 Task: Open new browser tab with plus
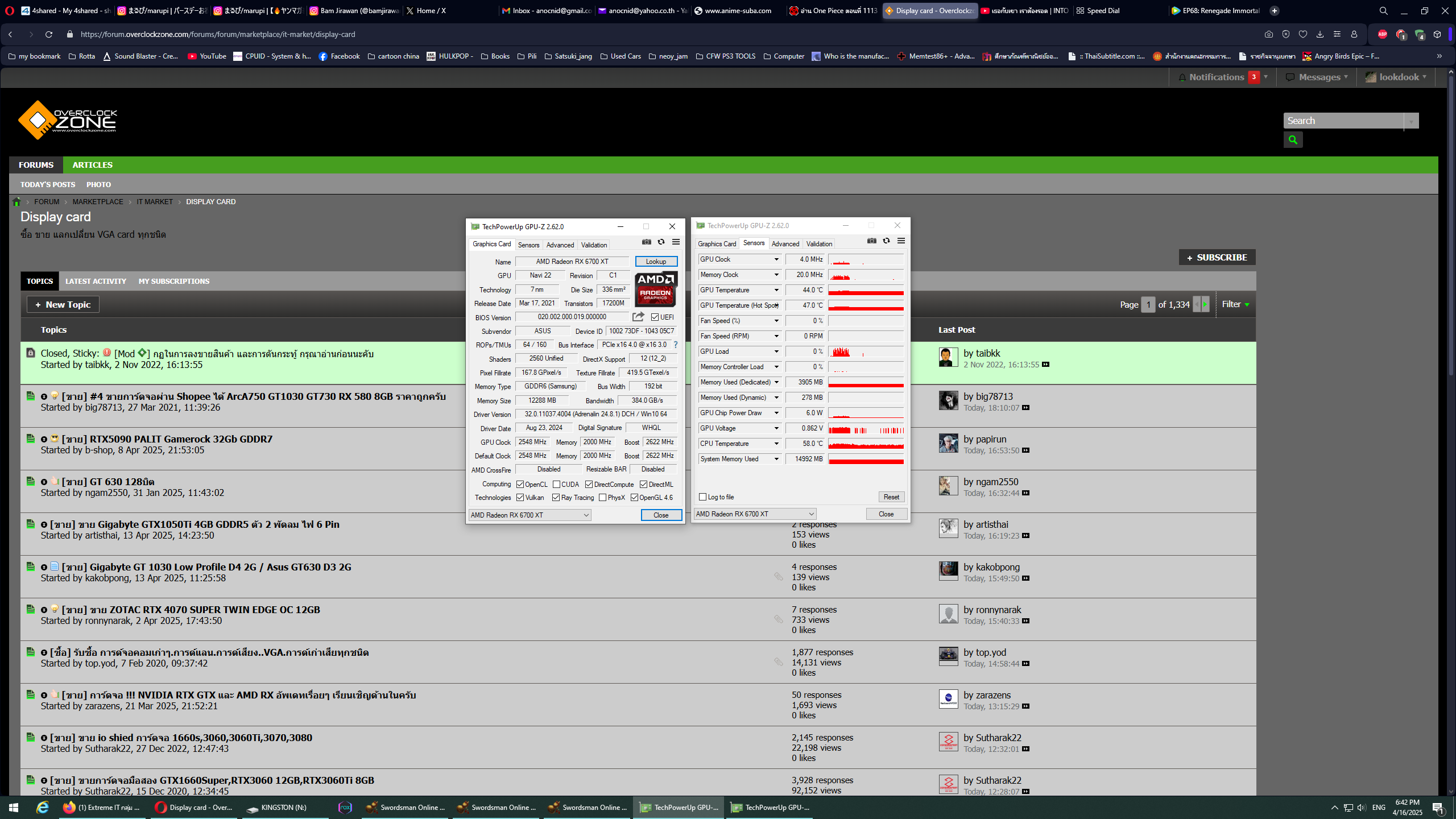[x=1275, y=10]
